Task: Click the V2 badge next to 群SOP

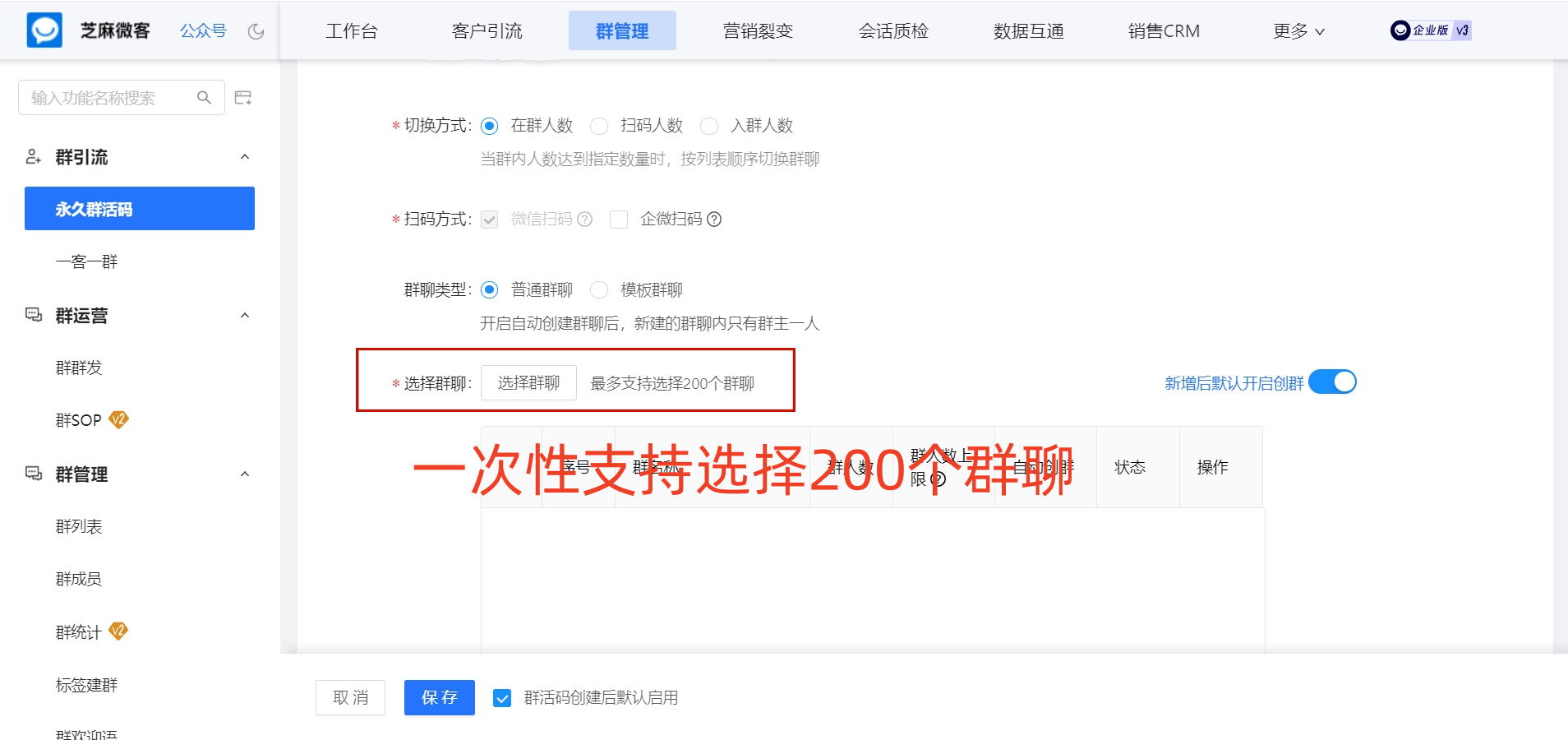Action: tap(119, 419)
